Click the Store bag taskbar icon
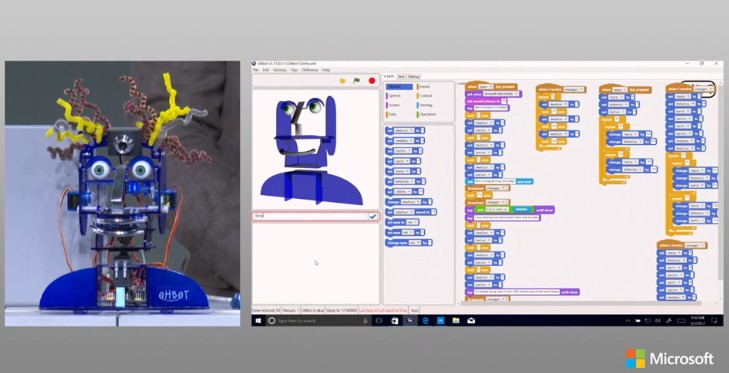 point(395,320)
